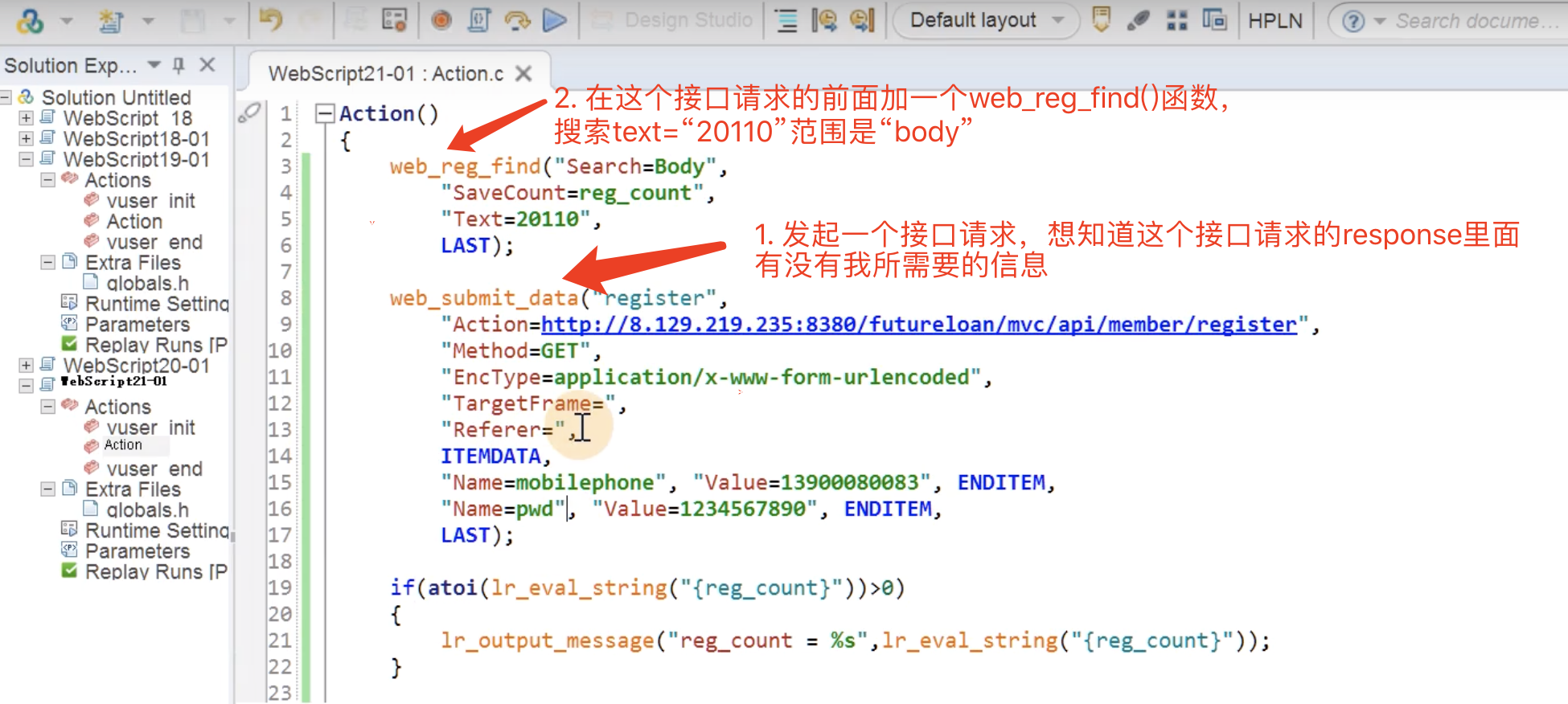Open vuser_init under WebScript19-01

(150, 201)
